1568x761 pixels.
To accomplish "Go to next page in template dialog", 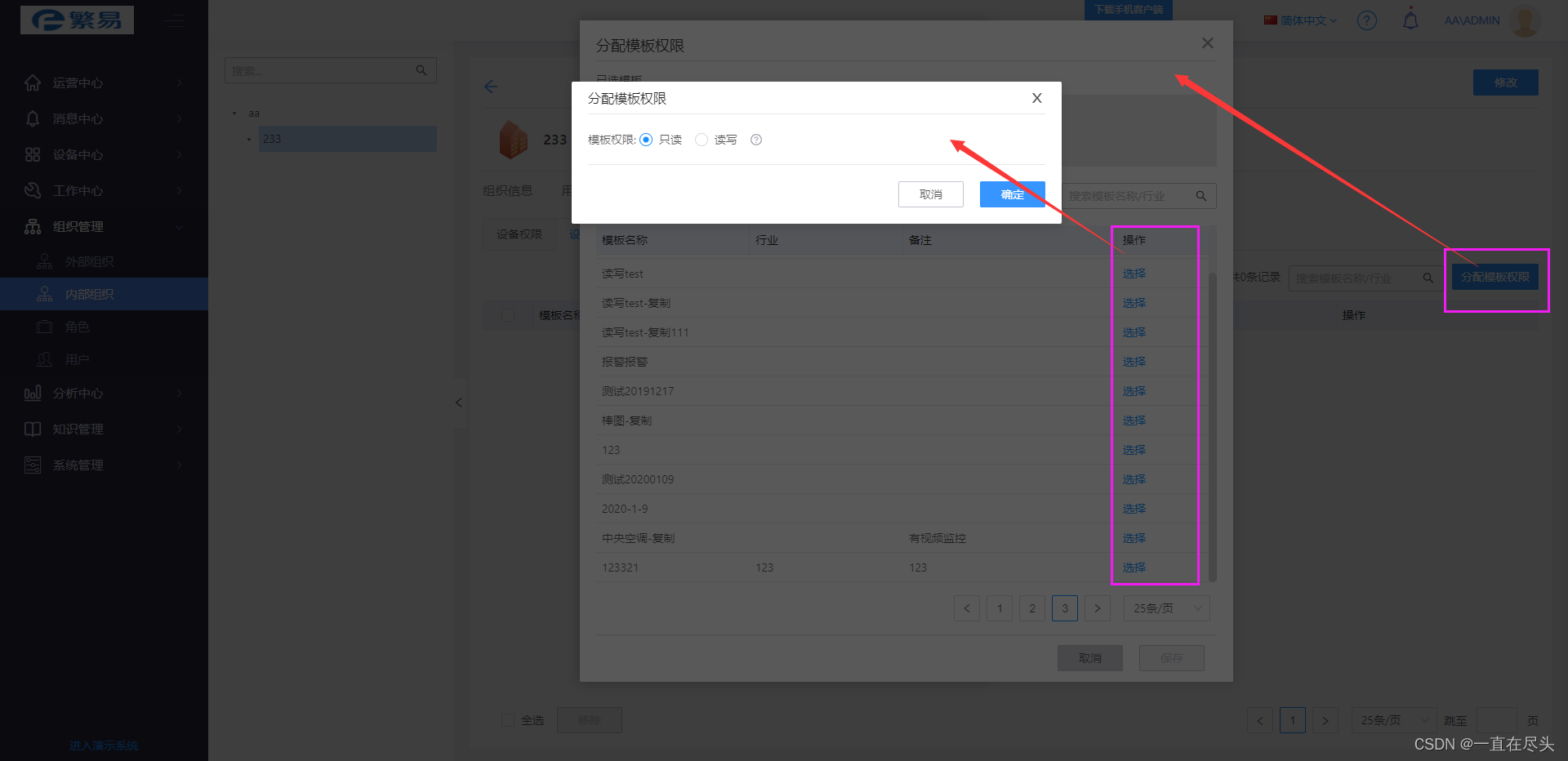I will click(1098, 608).
